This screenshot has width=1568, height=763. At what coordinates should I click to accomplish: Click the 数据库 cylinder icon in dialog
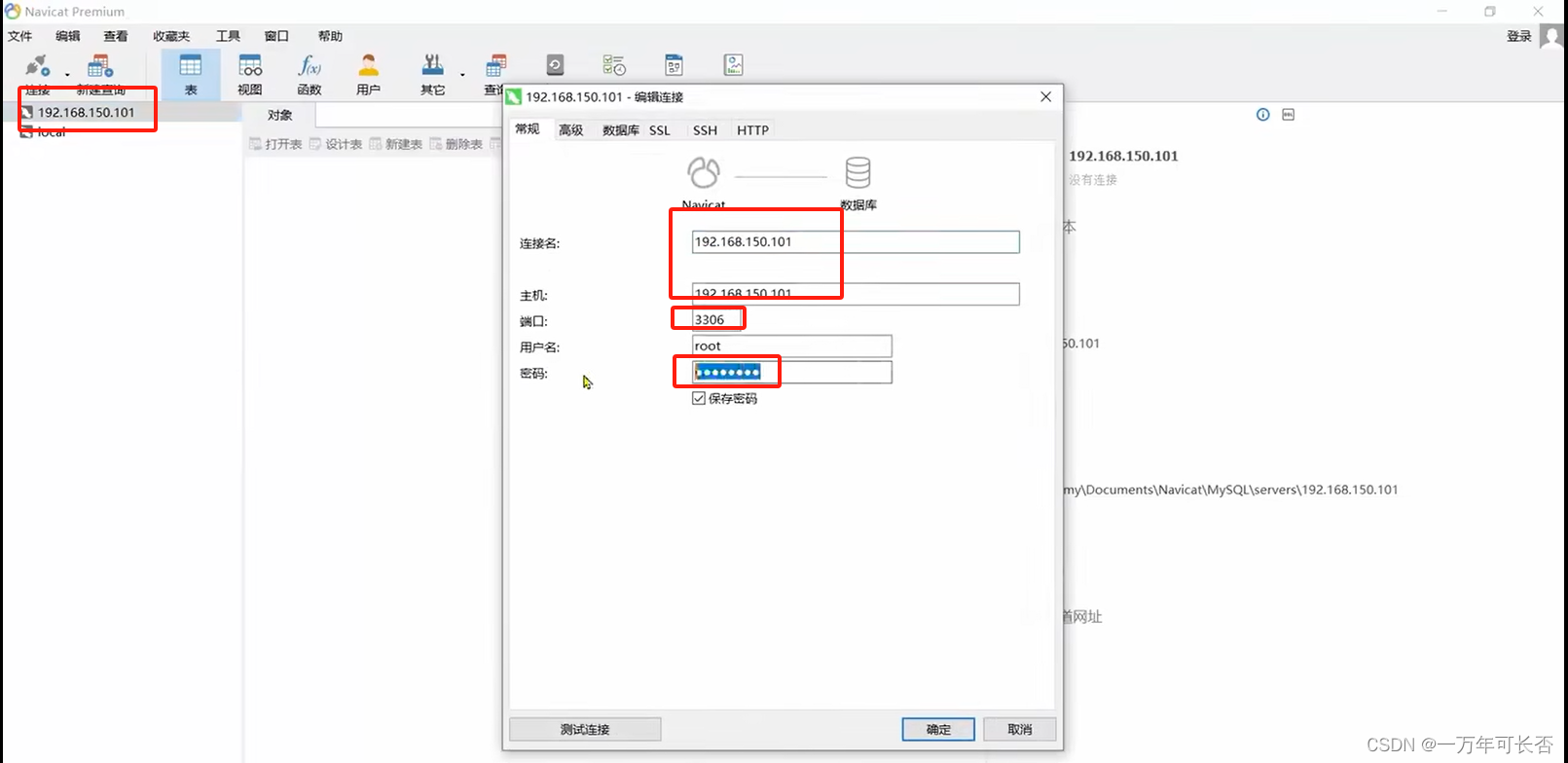click(x=857, y=173)
